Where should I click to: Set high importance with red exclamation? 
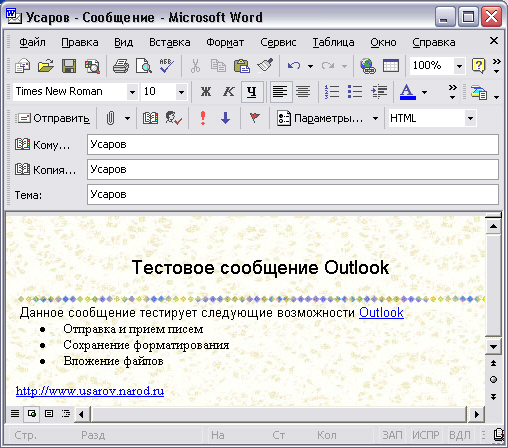point(203,118)
